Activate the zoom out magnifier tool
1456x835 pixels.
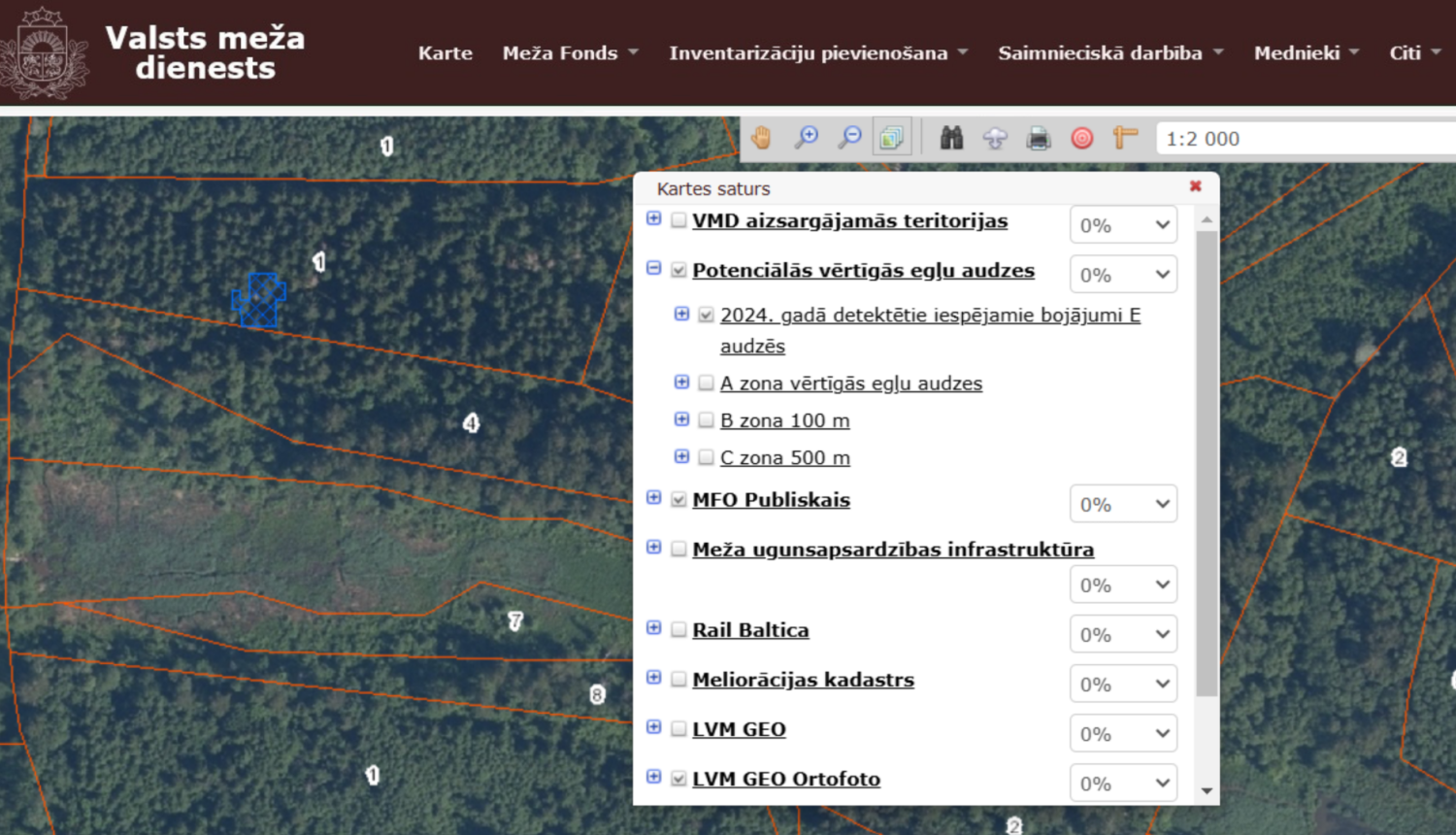849,138
